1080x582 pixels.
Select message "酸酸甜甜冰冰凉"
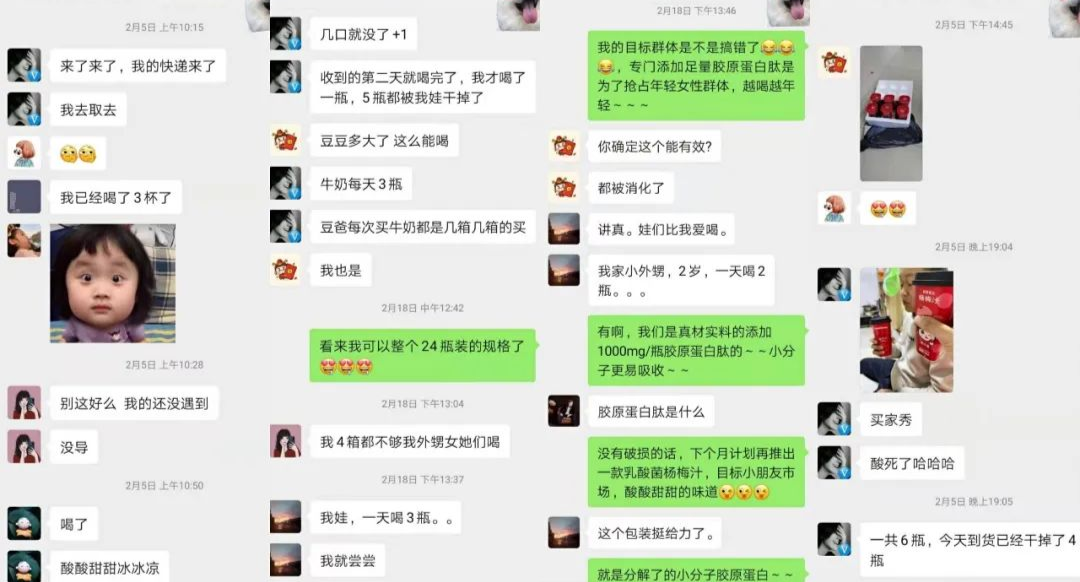click(x=110, y=568)
